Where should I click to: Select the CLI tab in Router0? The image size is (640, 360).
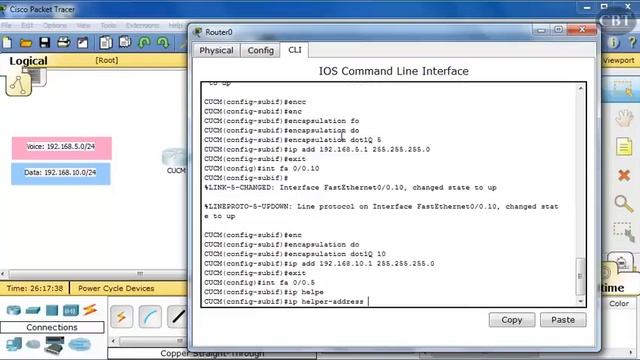click(295, 50)
